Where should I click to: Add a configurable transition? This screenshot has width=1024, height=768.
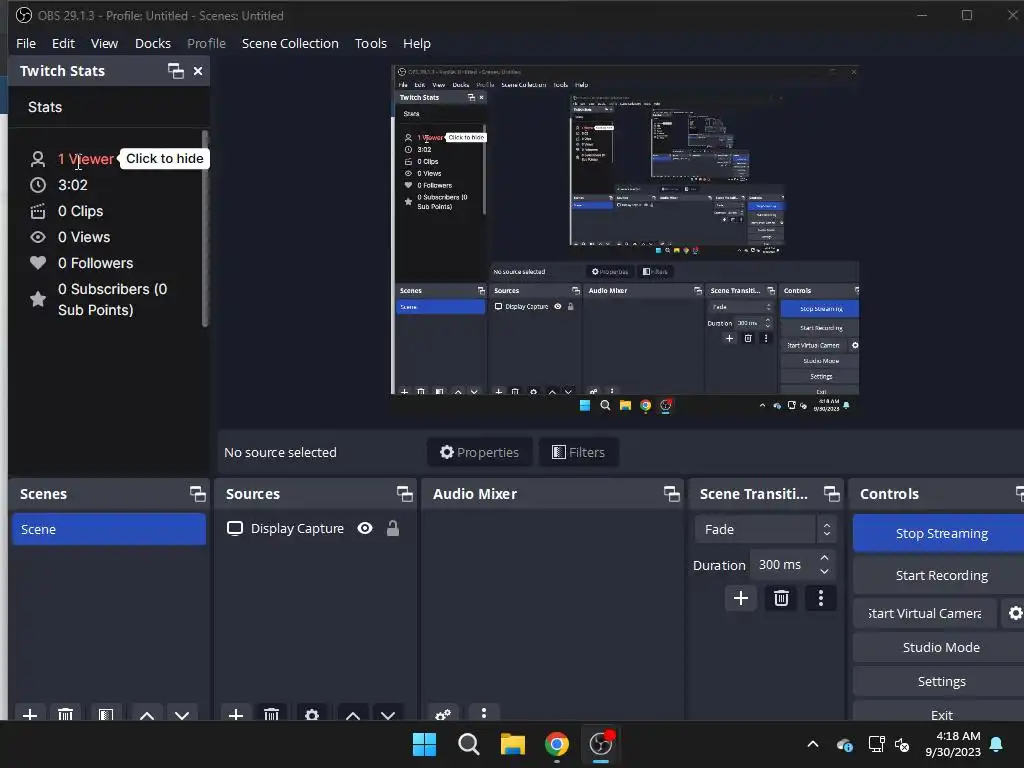click(741, 598)
